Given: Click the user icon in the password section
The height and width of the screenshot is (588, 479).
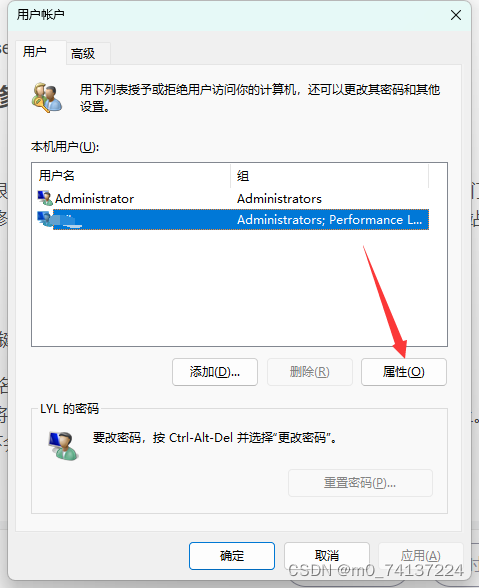Looking at the screenshot, I should pos(63,446).
